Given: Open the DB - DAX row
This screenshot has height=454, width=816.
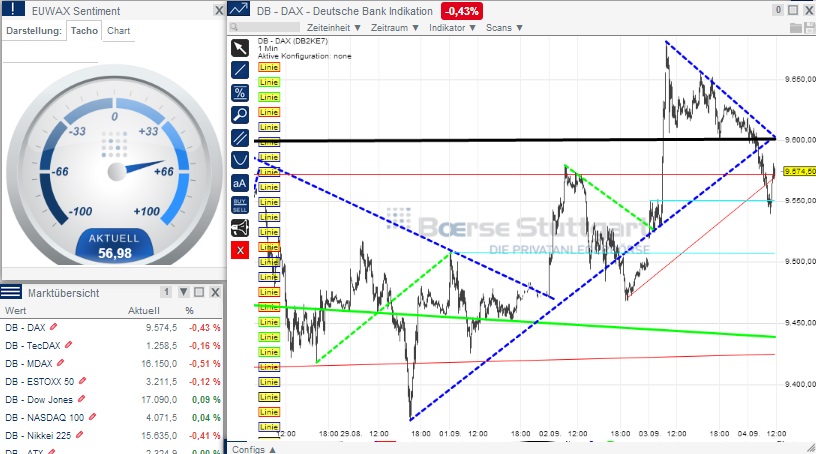Looking at the screenshot, I should (x=112, y=327).
